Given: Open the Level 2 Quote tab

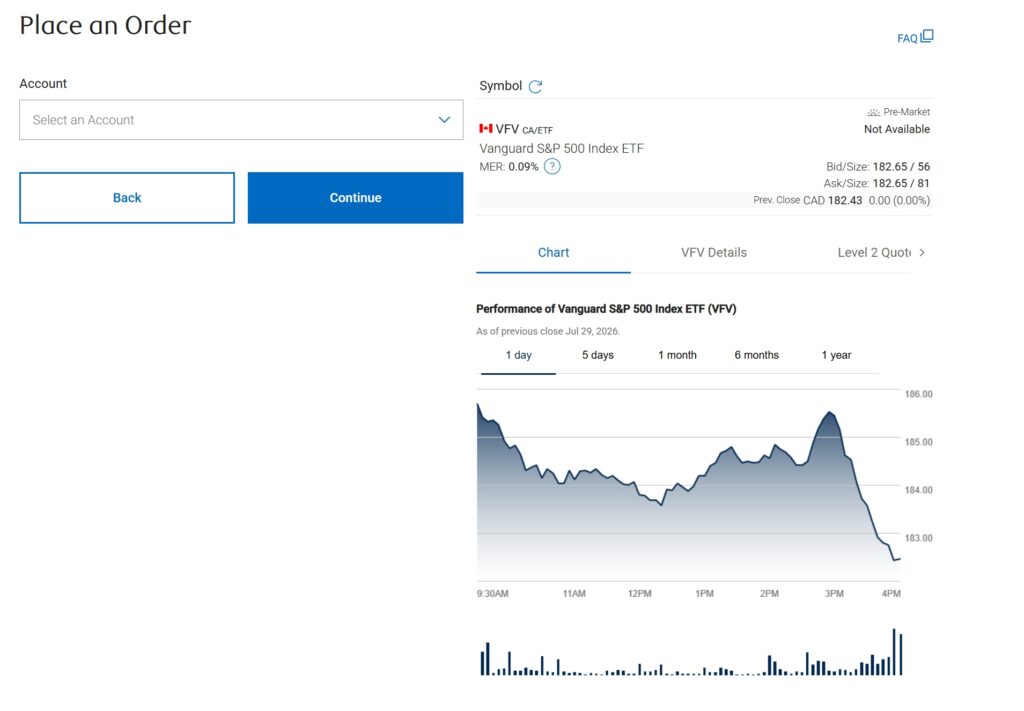Looking at the screenshot, I should [874, 253].
